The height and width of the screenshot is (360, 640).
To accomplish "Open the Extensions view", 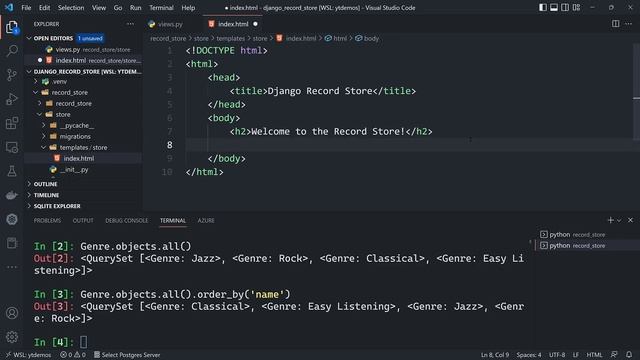I will click(12, 123).
